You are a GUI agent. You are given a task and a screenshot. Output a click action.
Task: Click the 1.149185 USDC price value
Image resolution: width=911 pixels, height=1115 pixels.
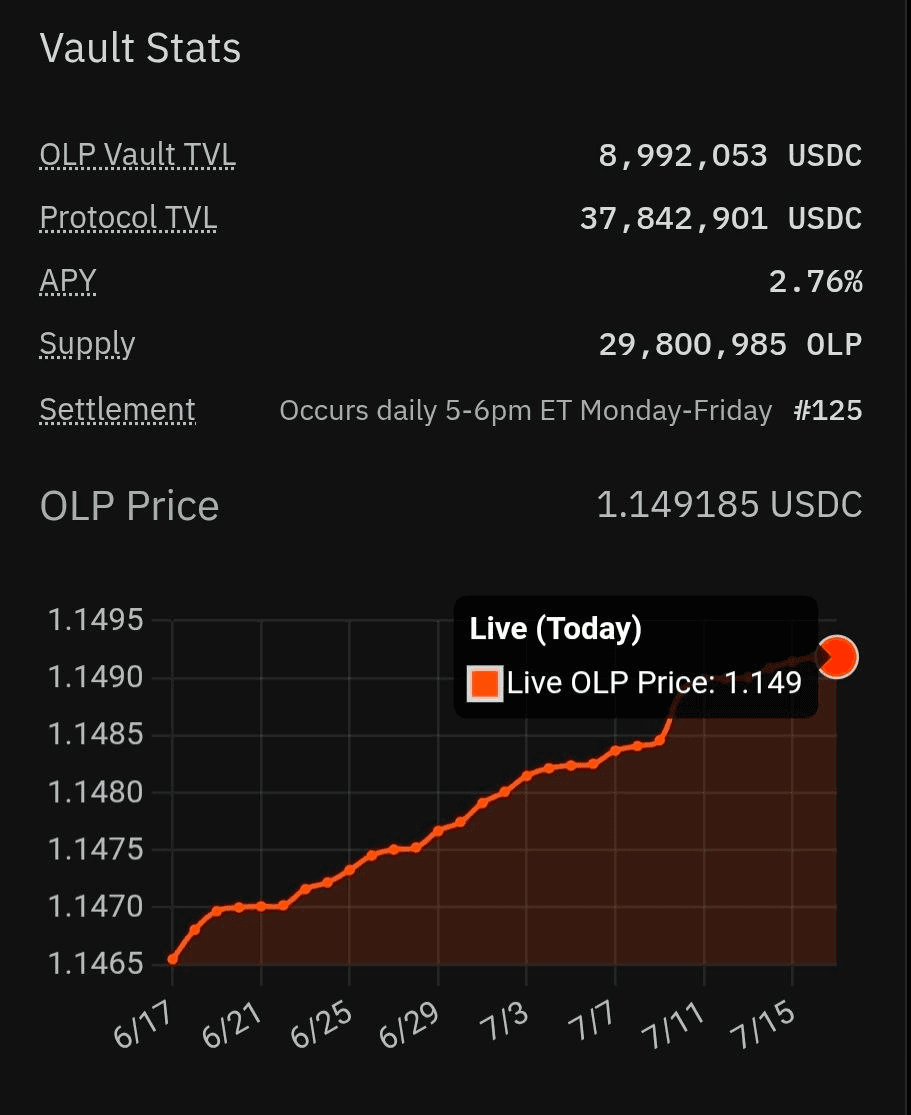coord(729,504)
